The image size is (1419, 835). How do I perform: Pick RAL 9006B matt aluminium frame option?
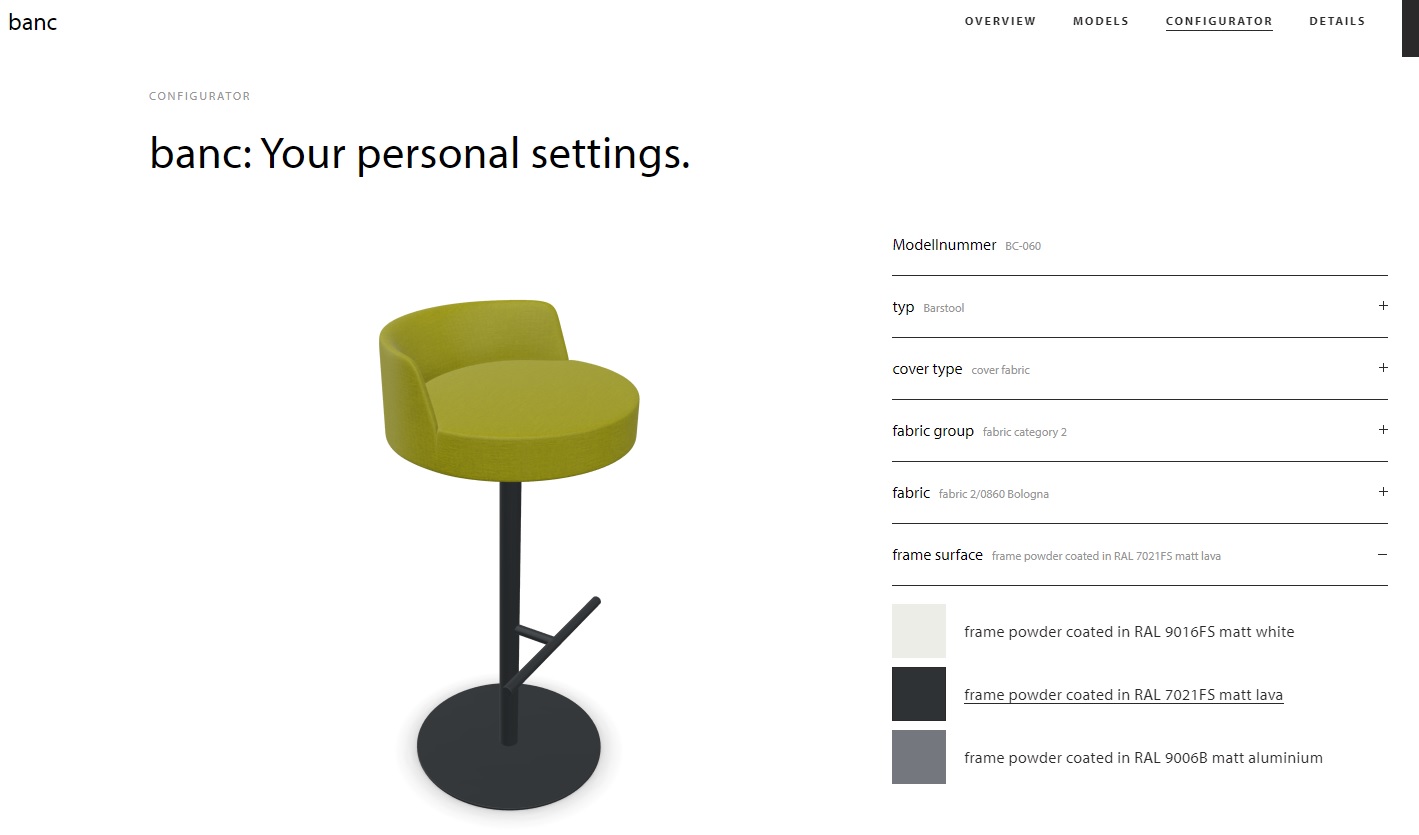[x=1143, y=758]
